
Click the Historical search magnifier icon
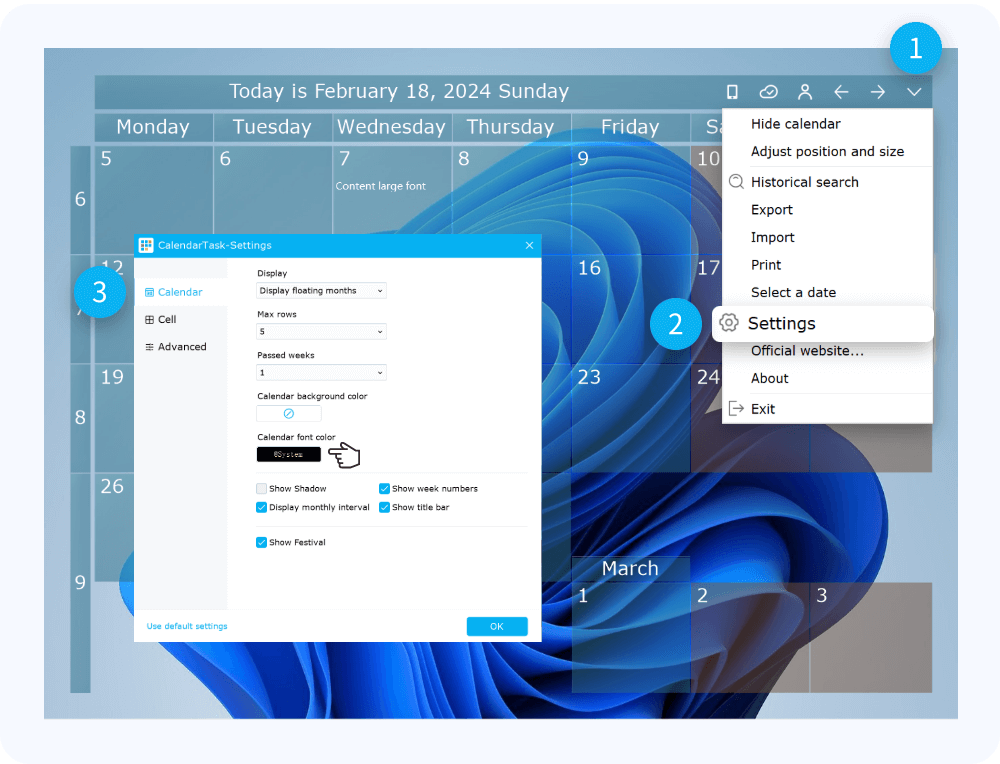click(736, 182)
